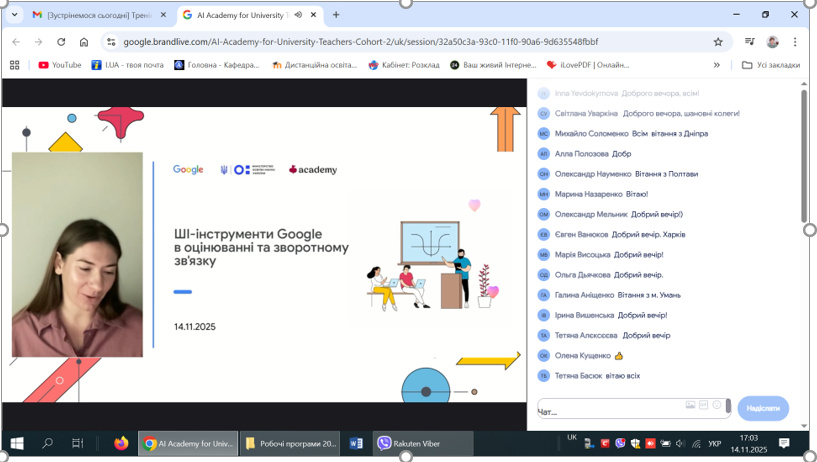This screenshot has height=462, width=817.
Task: Reload the Brandlive session page
Action: (61, 42)
